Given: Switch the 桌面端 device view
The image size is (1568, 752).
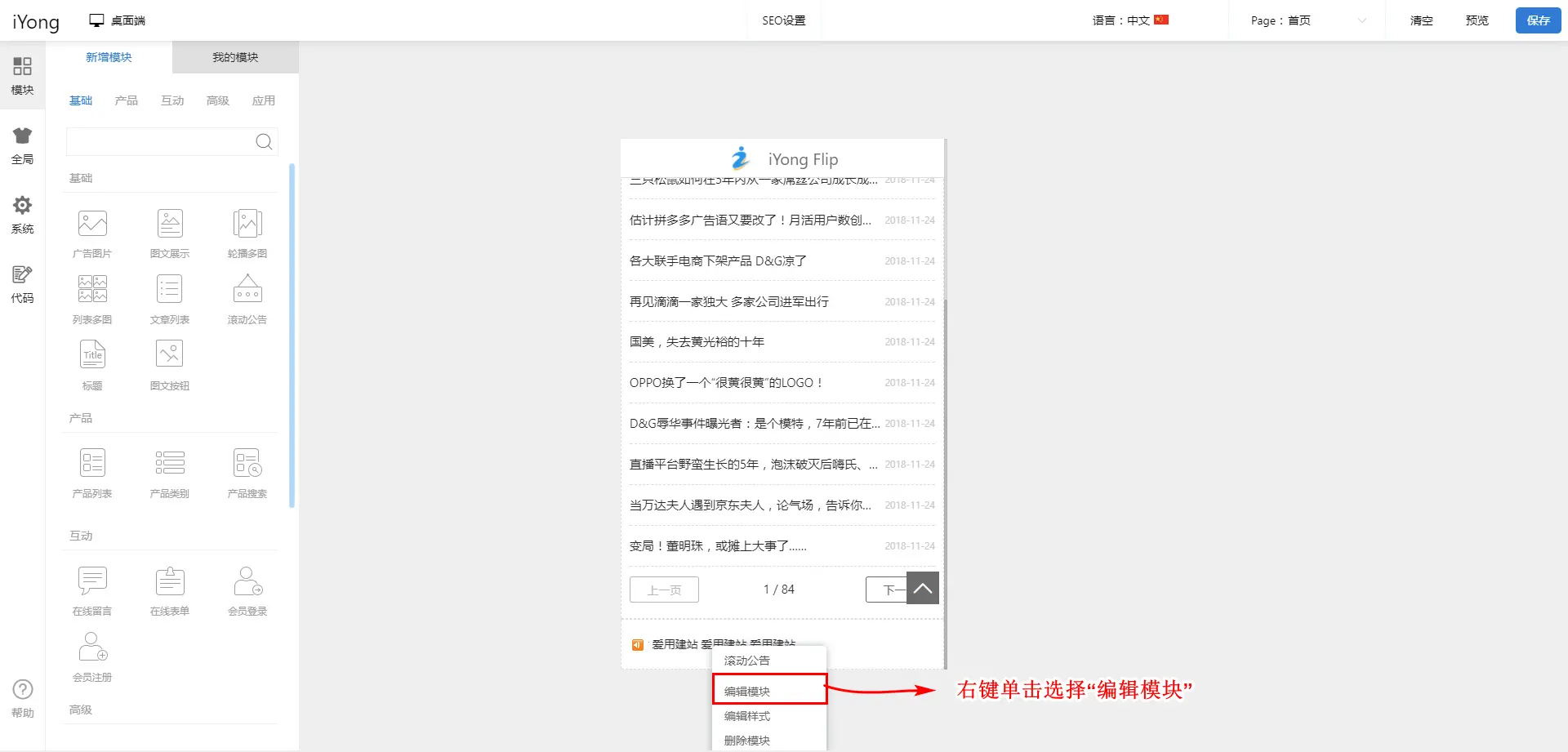Looking at the screenshot, I should [118, 20].
